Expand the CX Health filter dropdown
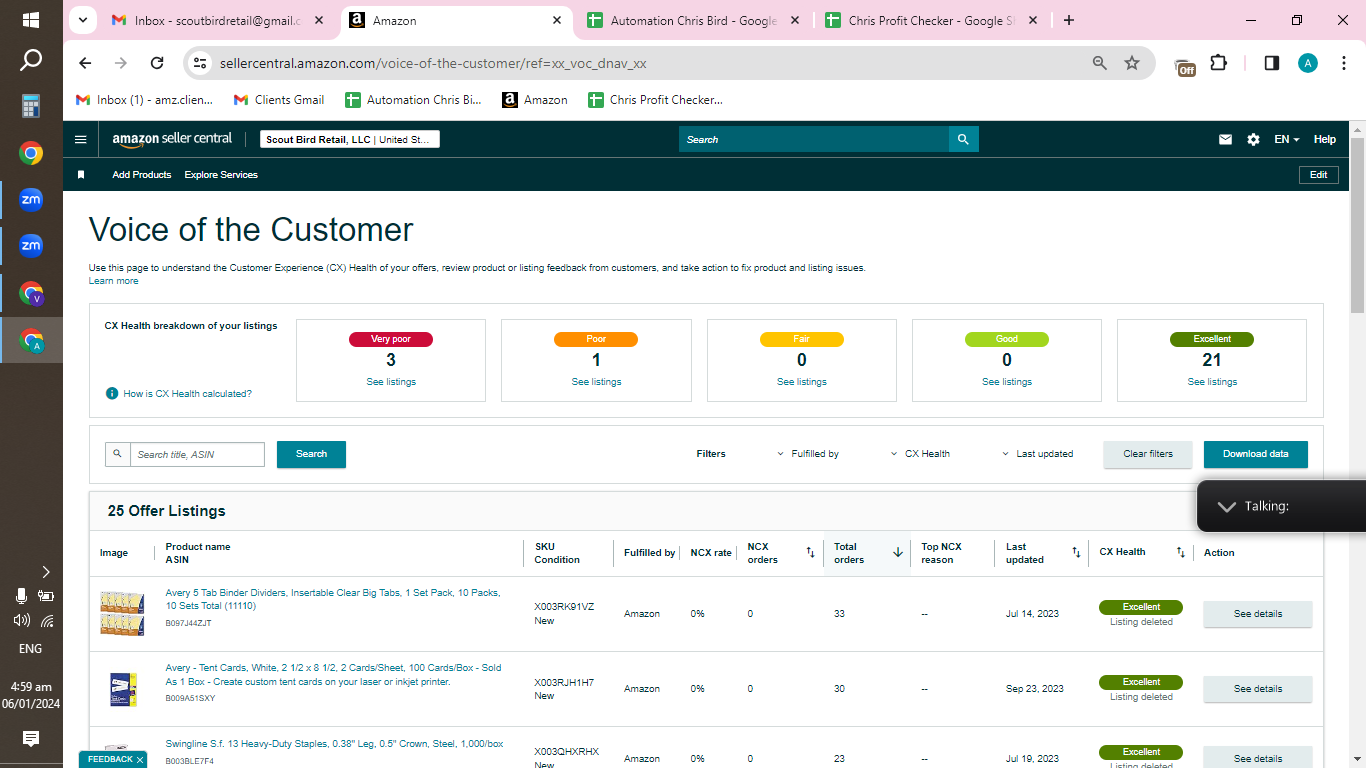The height and width of the screenshot is (768, 1366). pyautogui.click(x=920, y=454)
